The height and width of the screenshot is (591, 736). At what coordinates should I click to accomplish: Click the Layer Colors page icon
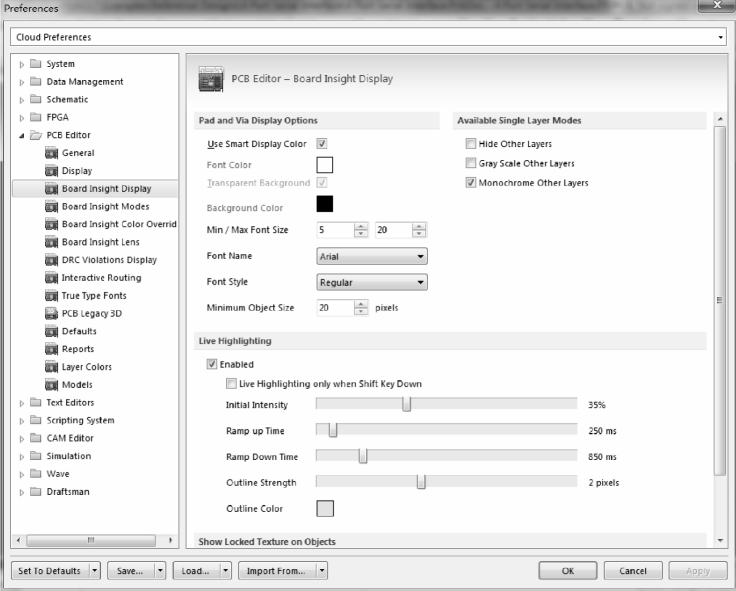click(x=51, y=367)
